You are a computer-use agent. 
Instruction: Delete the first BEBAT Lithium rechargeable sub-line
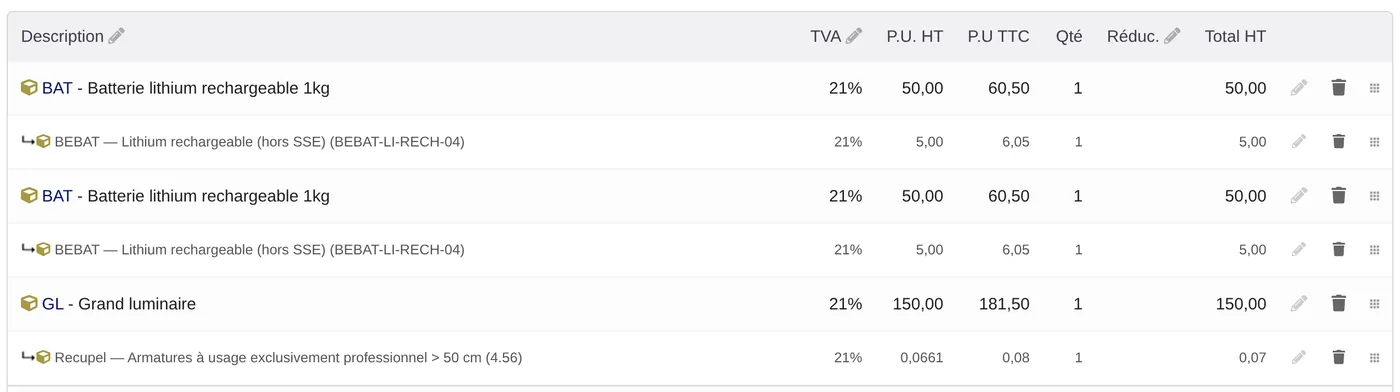point(1339,141)
